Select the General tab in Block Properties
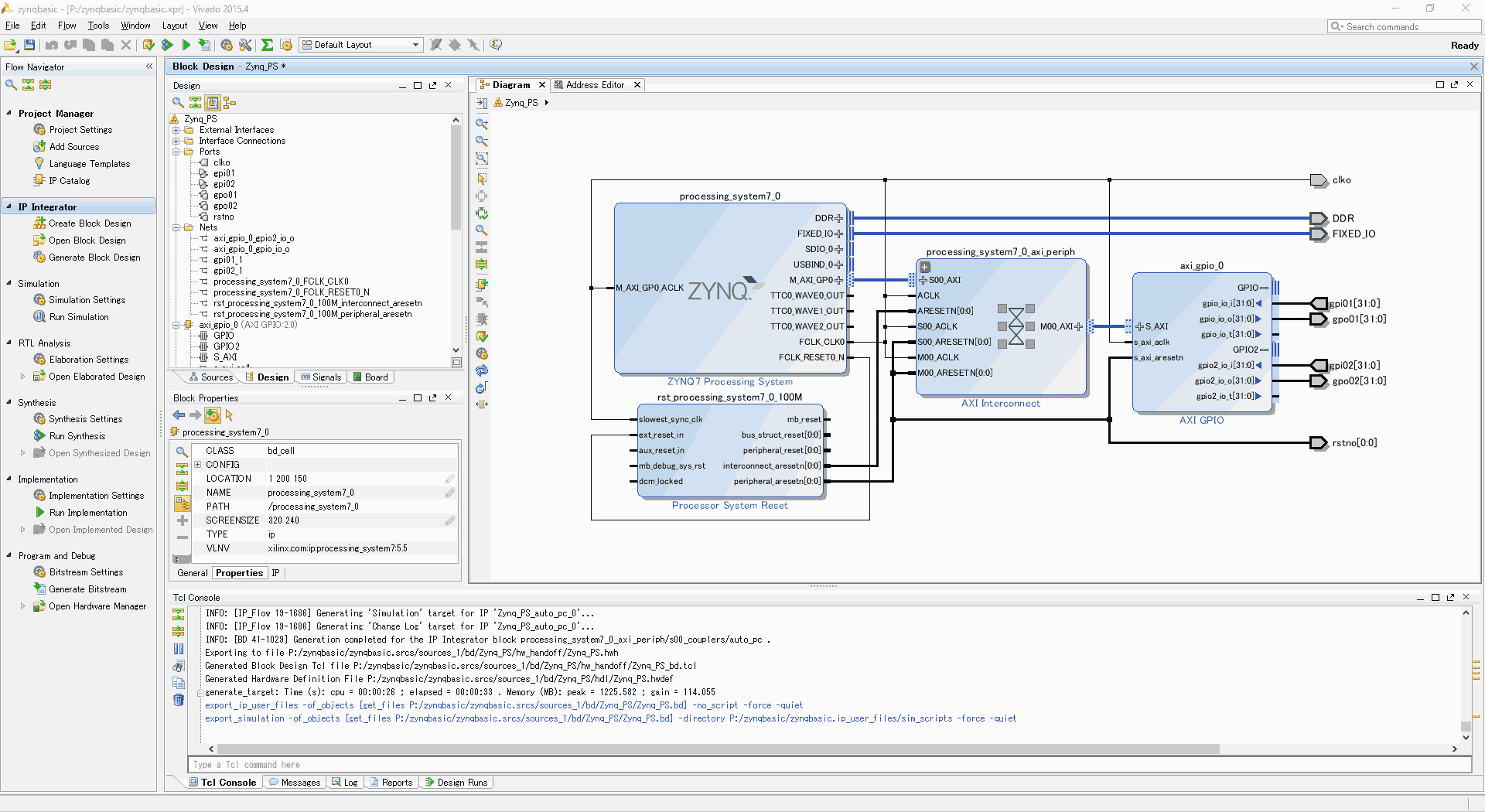This screenshot has width=1485, height=812. [x=192, y=573]
